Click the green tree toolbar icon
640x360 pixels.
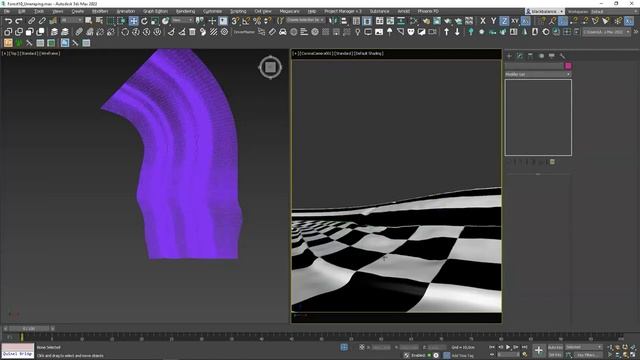pos(471,32)
